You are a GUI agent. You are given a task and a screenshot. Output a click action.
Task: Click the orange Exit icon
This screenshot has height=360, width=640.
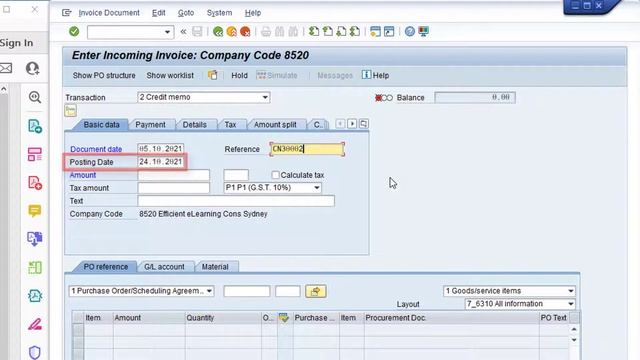pos(231,31)
